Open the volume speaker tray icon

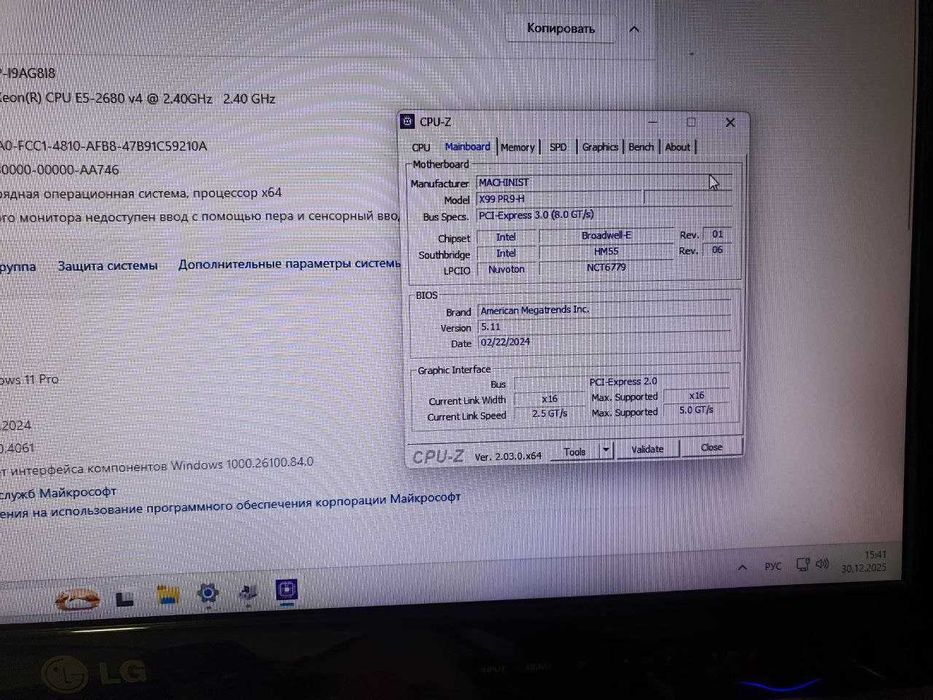pyautogui.click(x=822, y=563)
